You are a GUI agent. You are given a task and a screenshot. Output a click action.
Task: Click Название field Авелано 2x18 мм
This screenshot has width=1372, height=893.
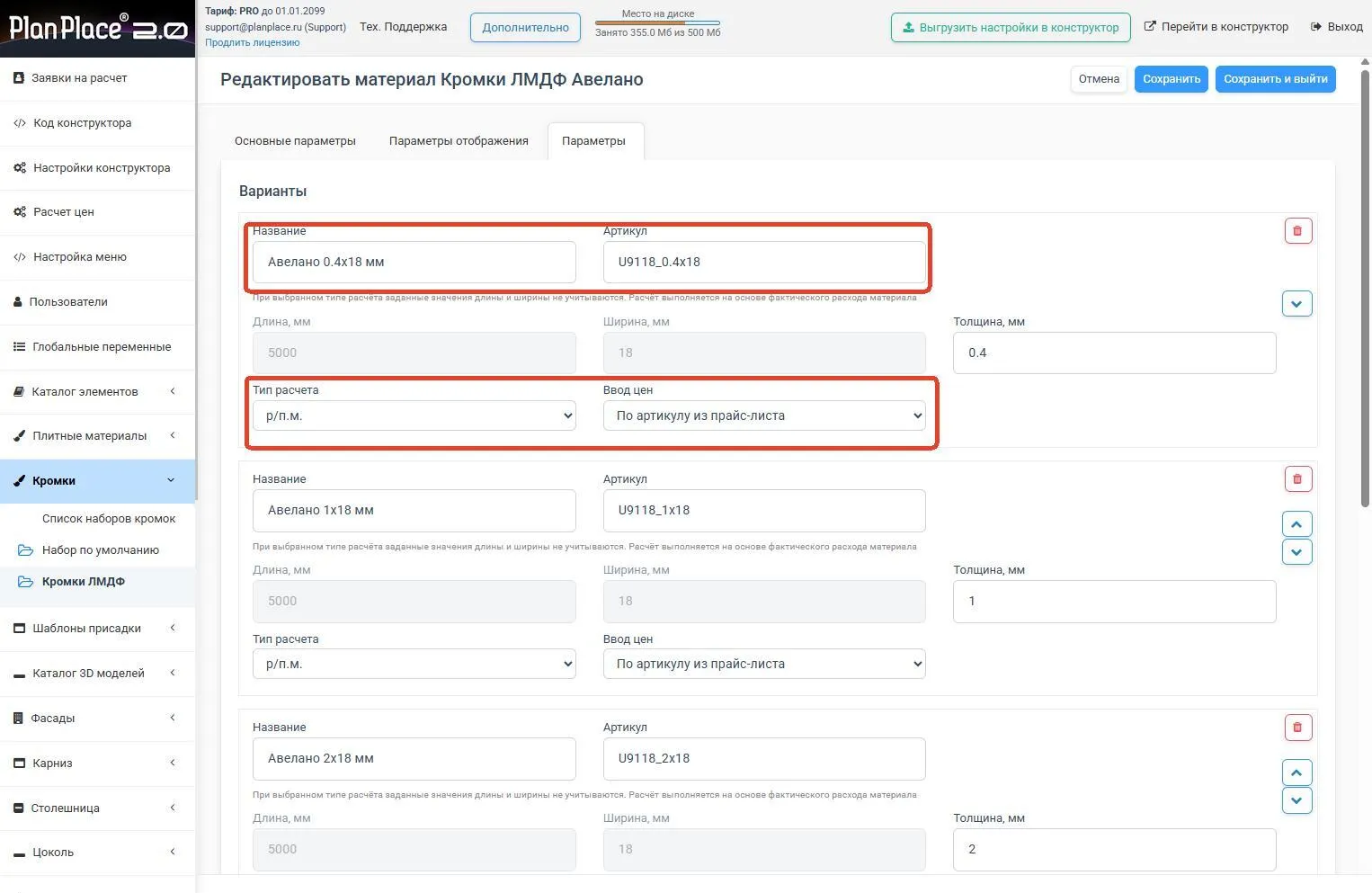tap(414, 758)
